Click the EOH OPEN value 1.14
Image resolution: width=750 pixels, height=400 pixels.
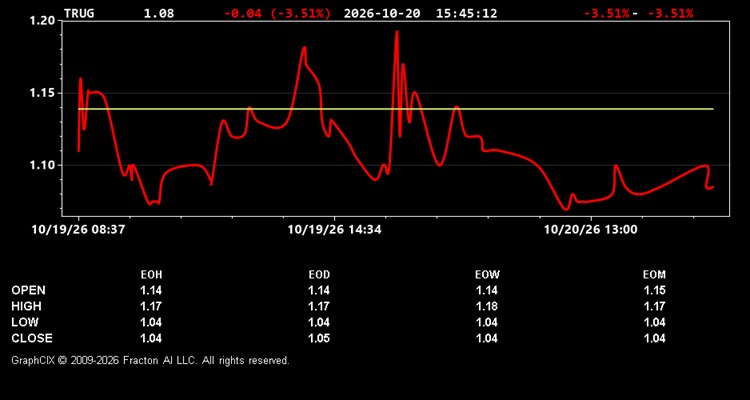(x=151, y=290)
